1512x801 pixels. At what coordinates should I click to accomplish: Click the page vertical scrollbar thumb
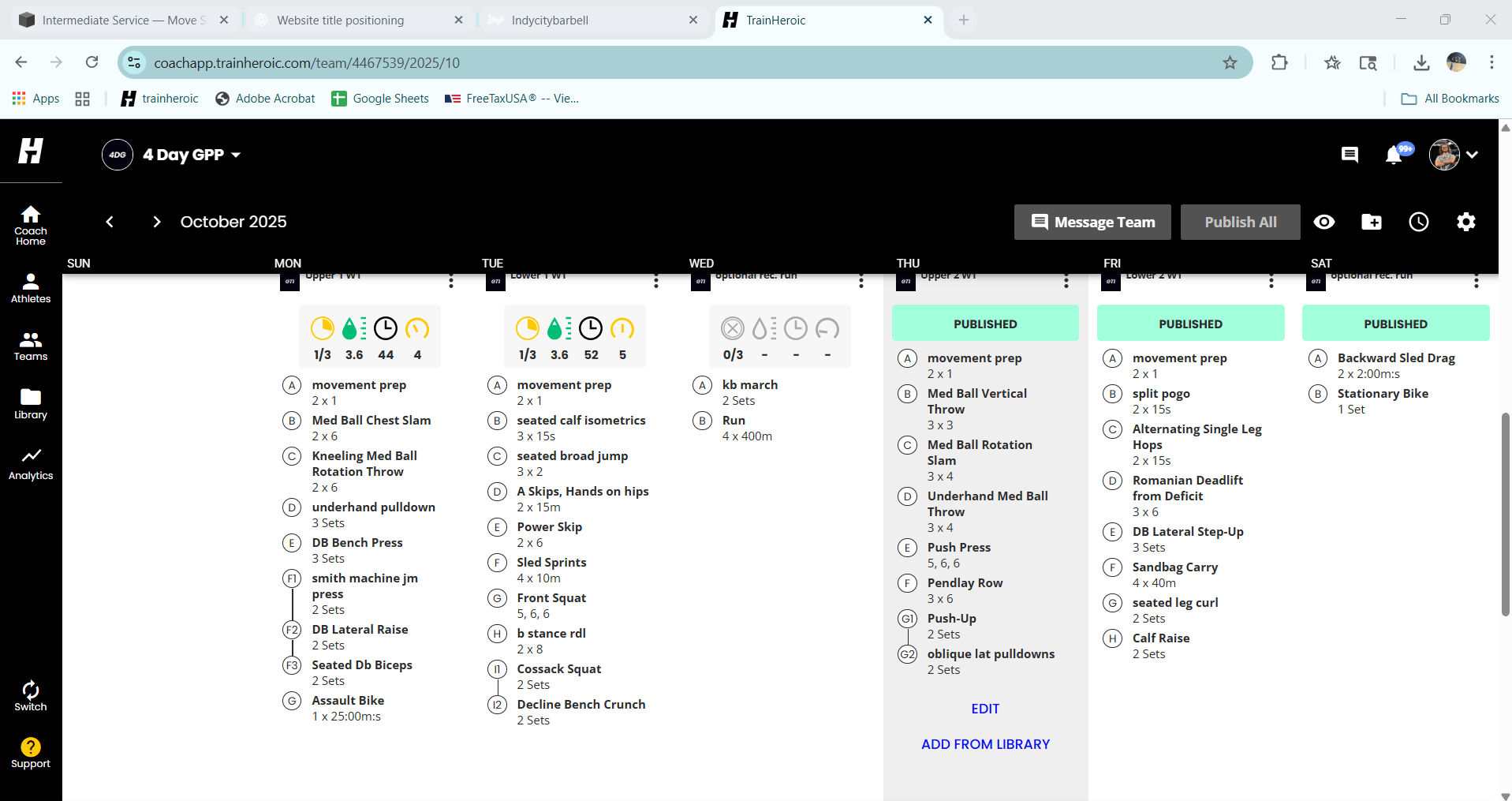pyautogui.click(x=1505, y=513)
